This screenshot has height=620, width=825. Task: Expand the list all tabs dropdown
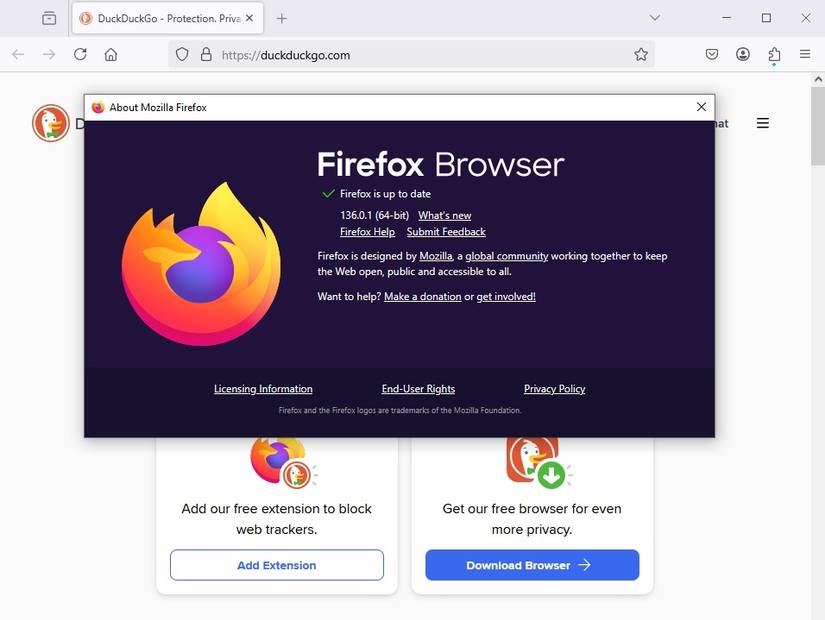(x=655, y=18)
